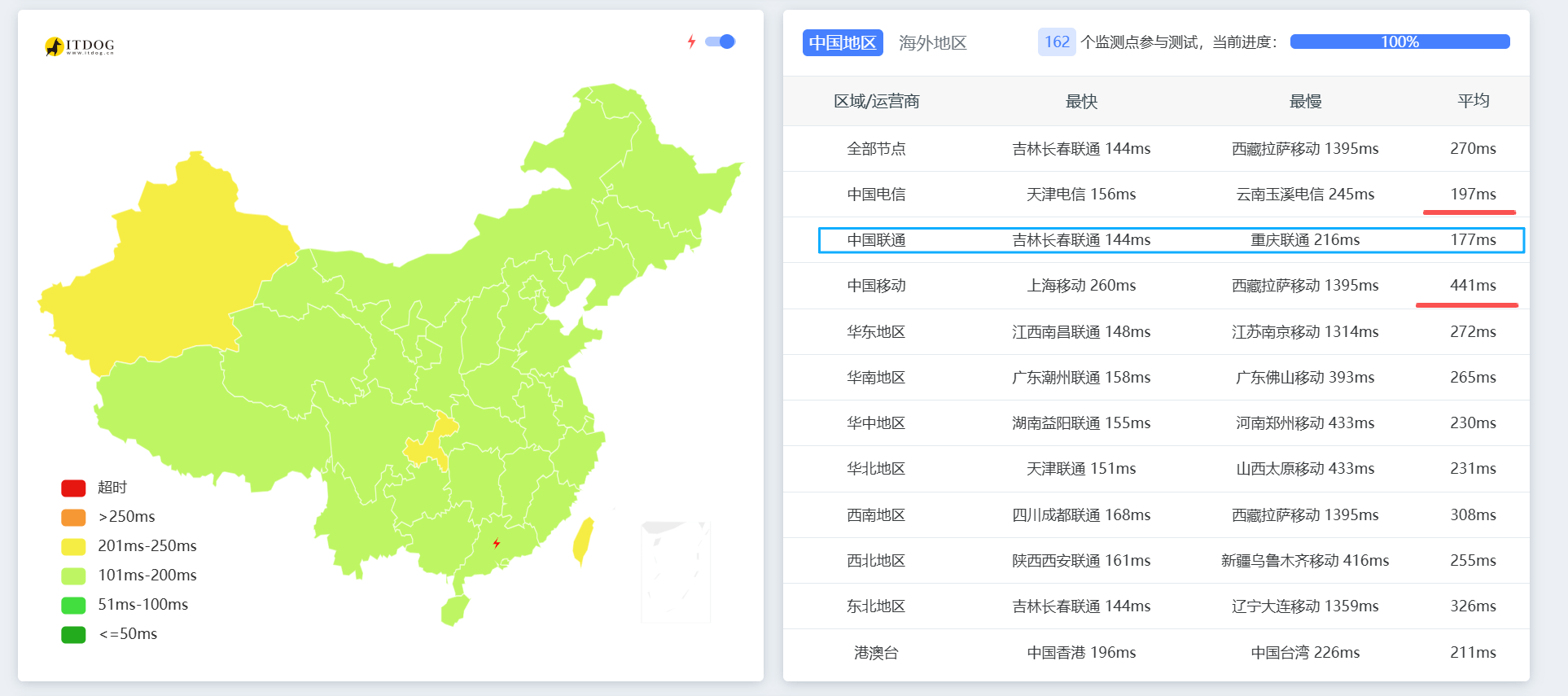This screenshot has height=696, width=1568.
Task: Click the 平均 column header
Action: (x=1473, y=101)
